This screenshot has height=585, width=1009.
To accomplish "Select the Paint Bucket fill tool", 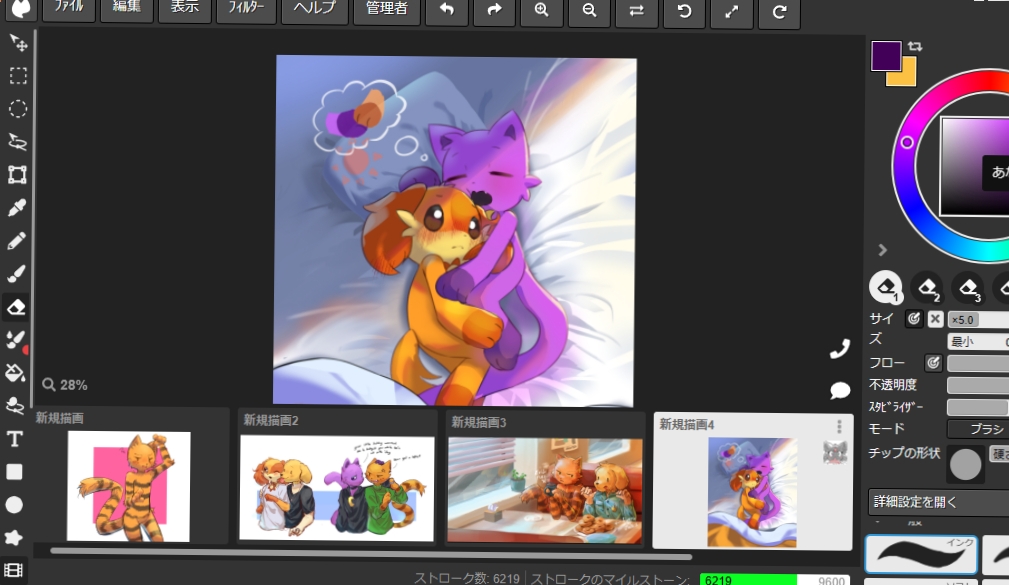I will (x=16, y=373).
